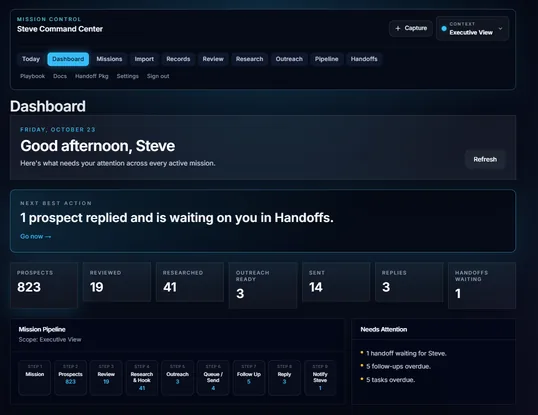Click the plus icon on Capture button
This screenshot has width=538, height=415.
point(398,28)
